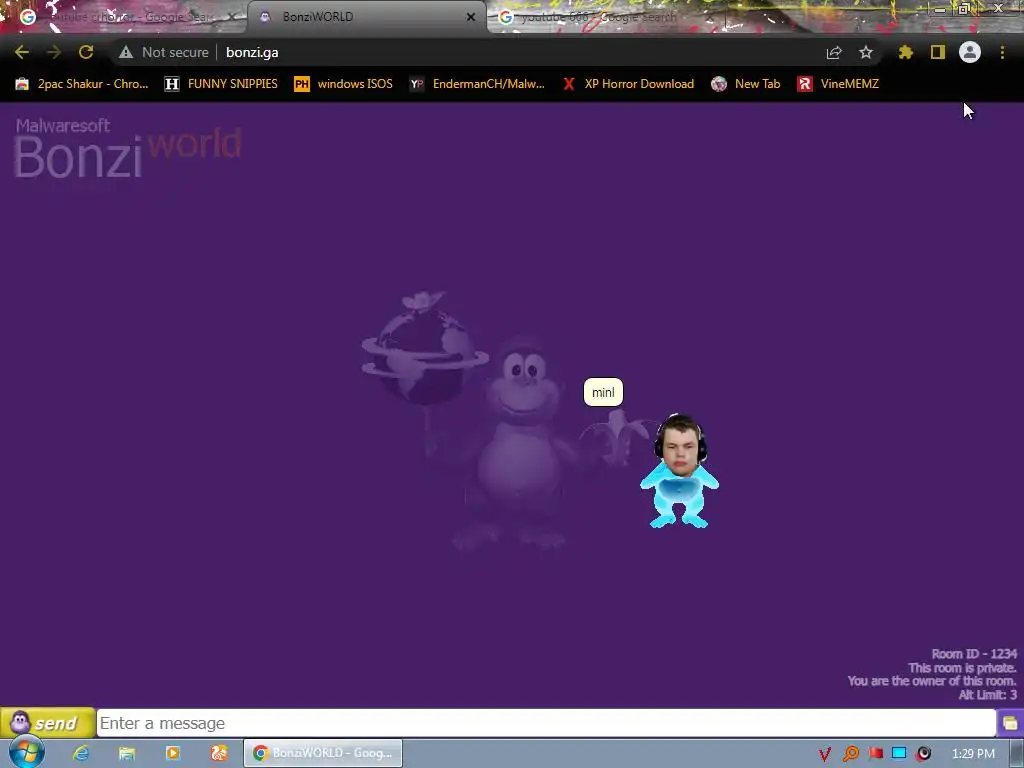
Task: Launch Internet Explorer from the taskbar
Action: click(x=81, y=753)
